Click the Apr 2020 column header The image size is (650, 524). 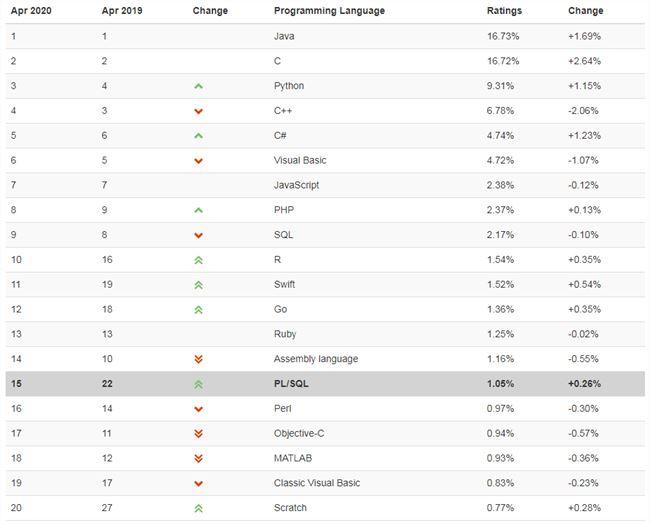pyautogui.click(x=30, y=11)
